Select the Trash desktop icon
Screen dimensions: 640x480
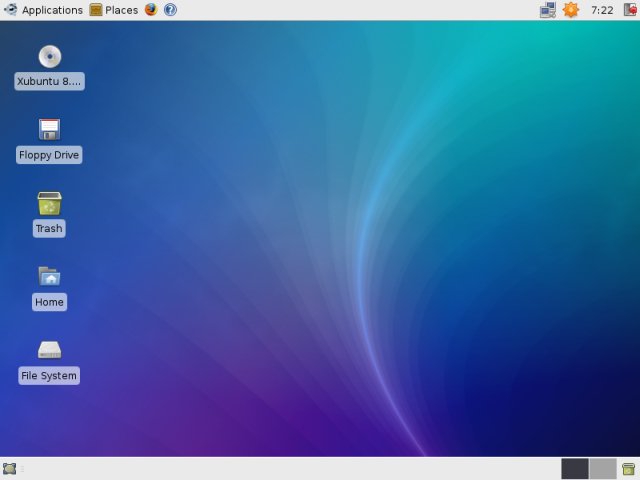[x=49, y=203]
